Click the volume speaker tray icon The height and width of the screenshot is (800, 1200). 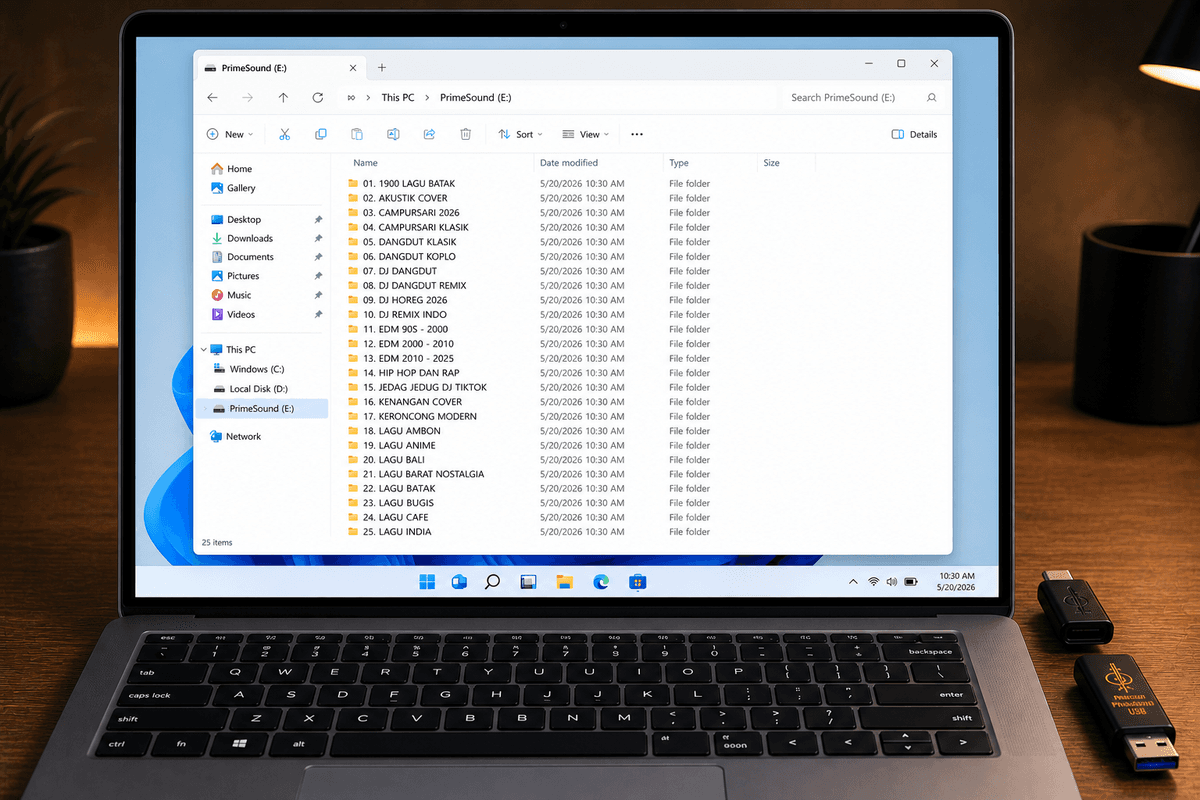pyautogui.click(x=891, y=582)
